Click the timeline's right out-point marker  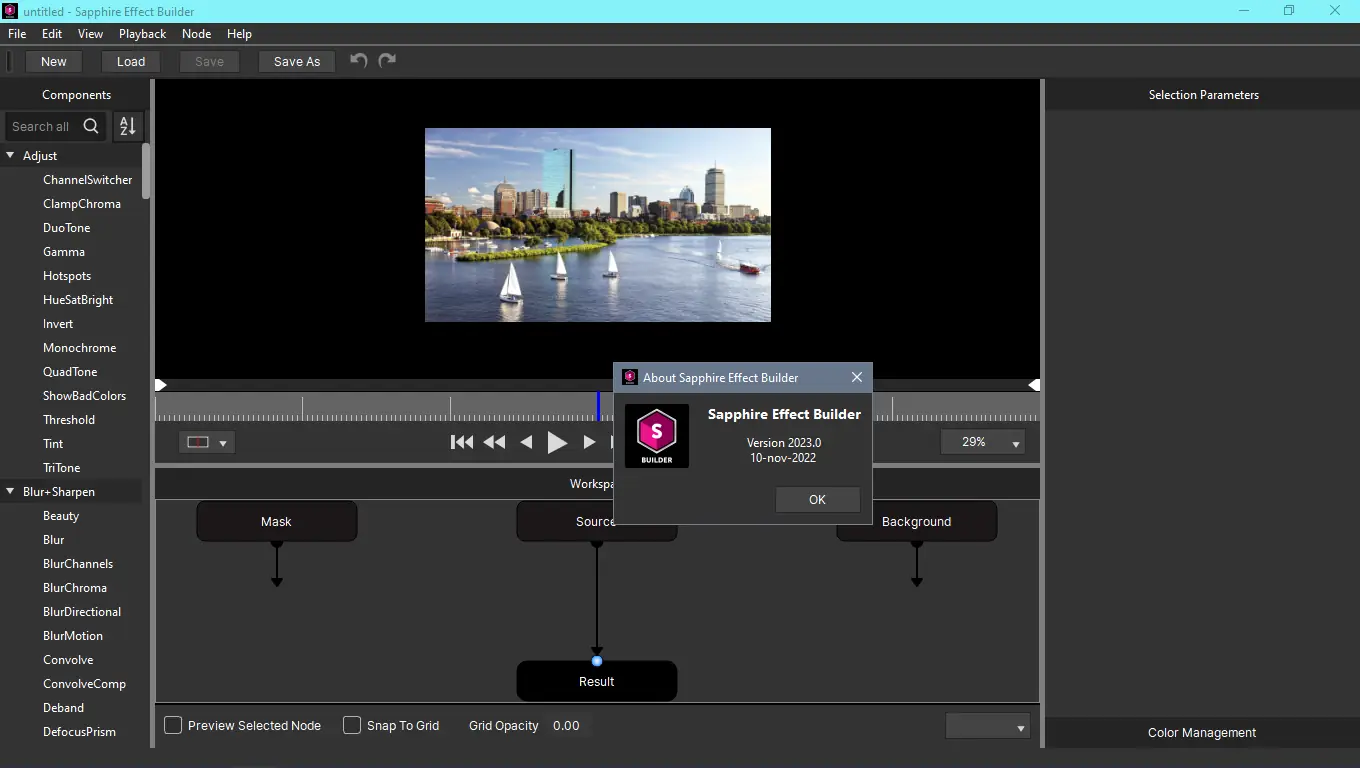1034,385
